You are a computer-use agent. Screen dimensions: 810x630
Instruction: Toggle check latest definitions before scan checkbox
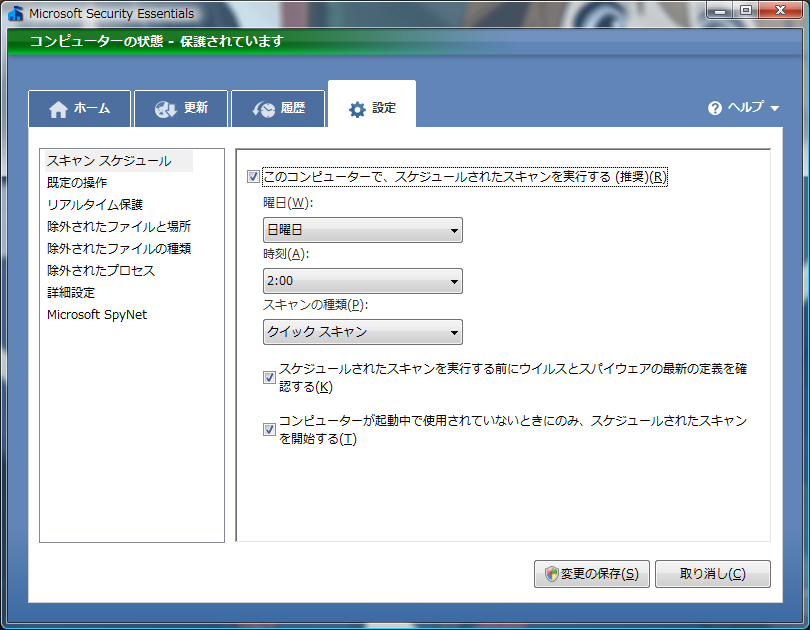[x=269, y=377]
